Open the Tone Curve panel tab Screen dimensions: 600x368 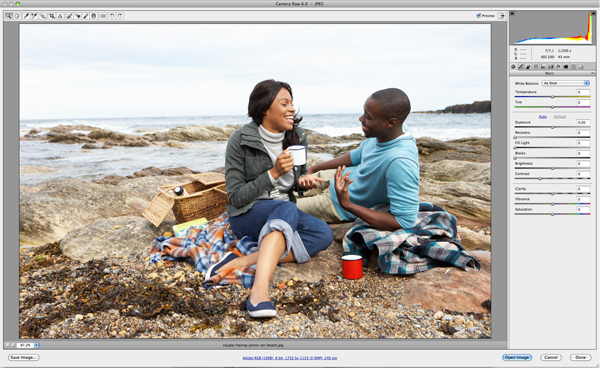[x=520, y=67]
